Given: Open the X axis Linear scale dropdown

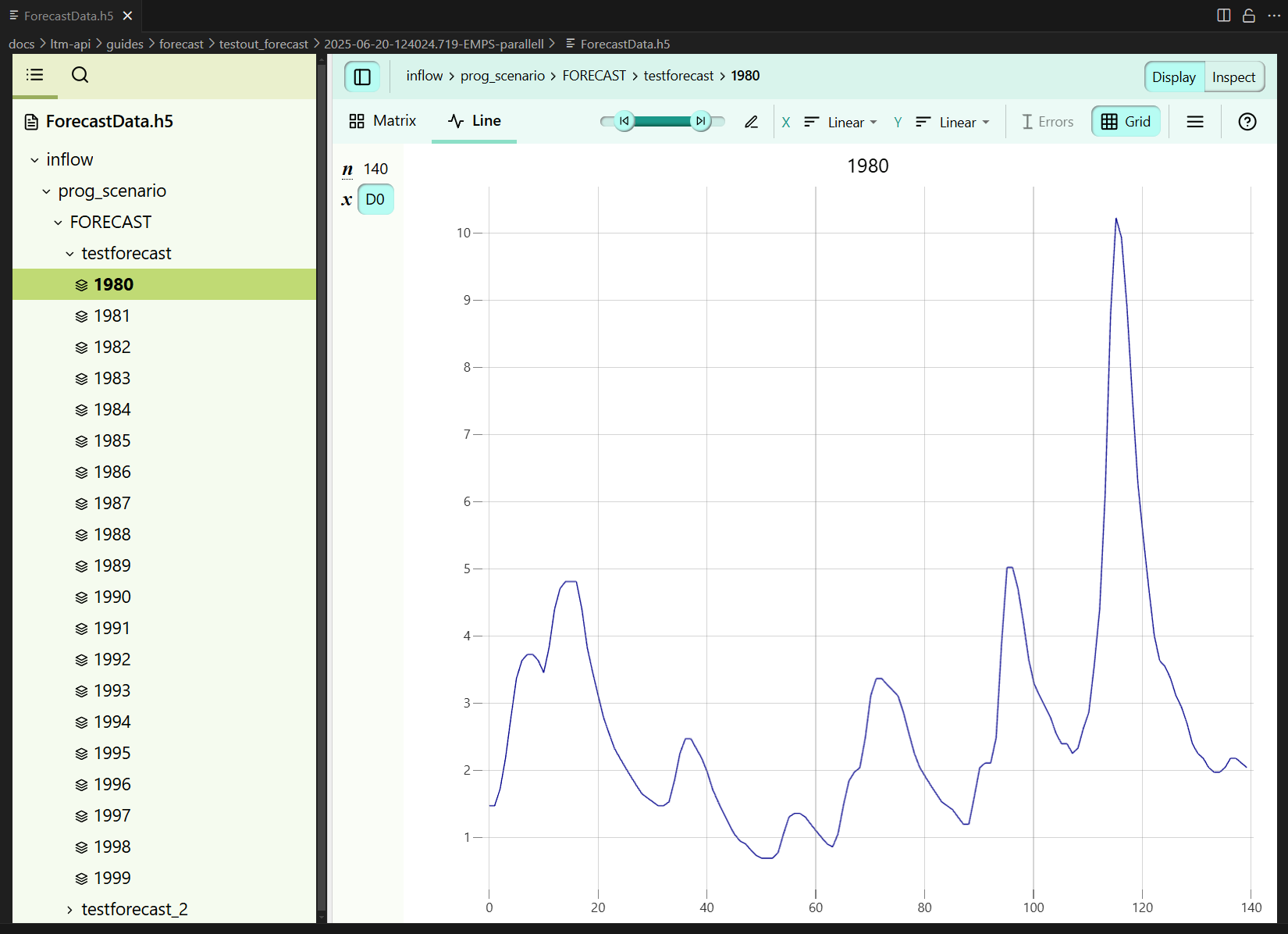Looking at the screenshot, I should 841,122.
